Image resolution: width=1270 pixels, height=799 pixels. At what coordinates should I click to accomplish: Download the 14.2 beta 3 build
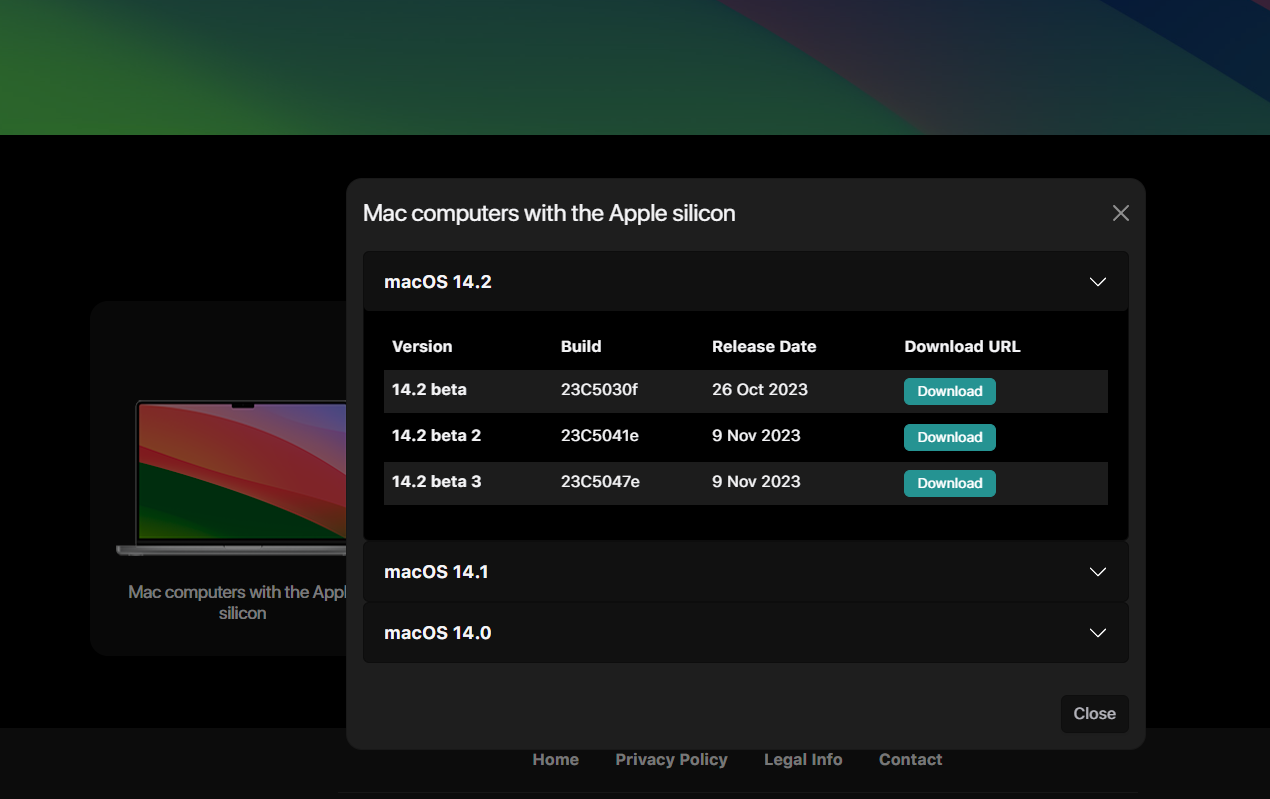949,483
